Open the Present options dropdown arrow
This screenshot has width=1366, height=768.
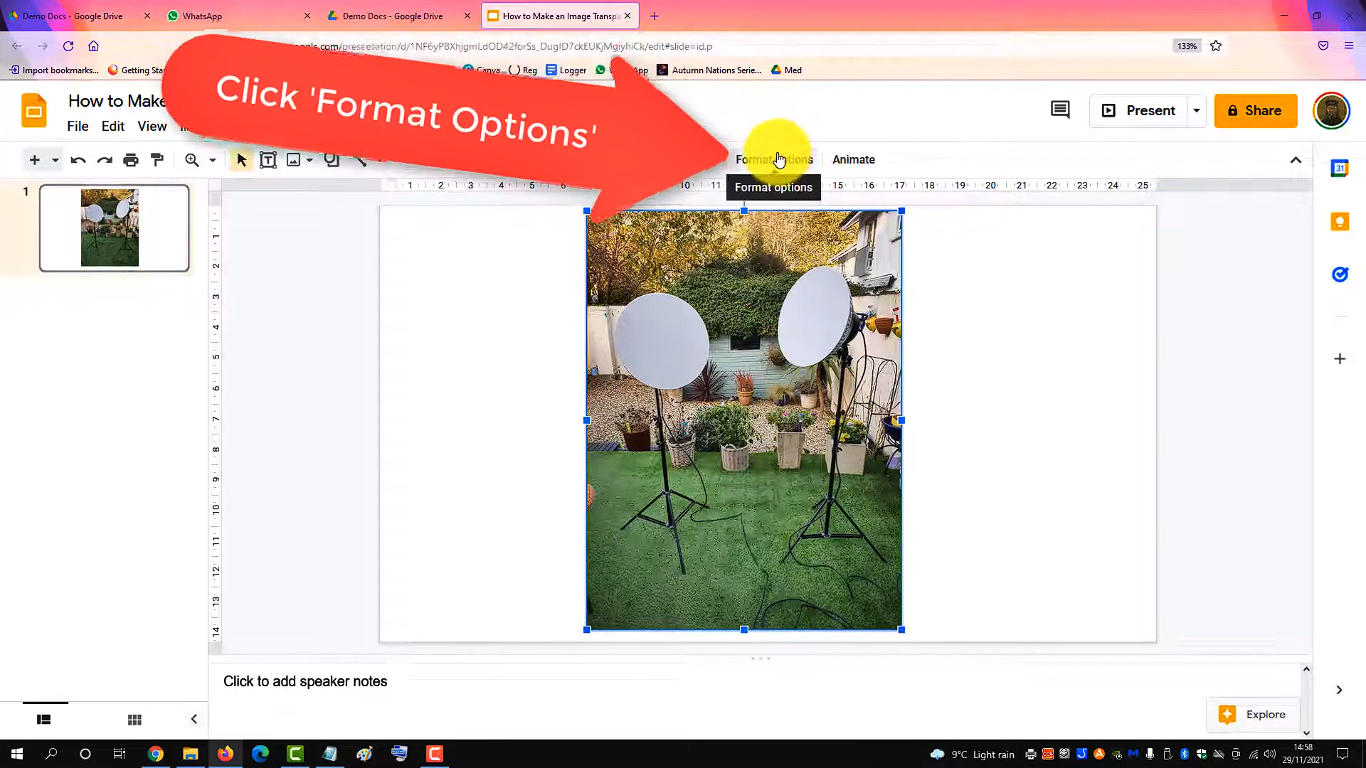click(x=1196, y=110)
